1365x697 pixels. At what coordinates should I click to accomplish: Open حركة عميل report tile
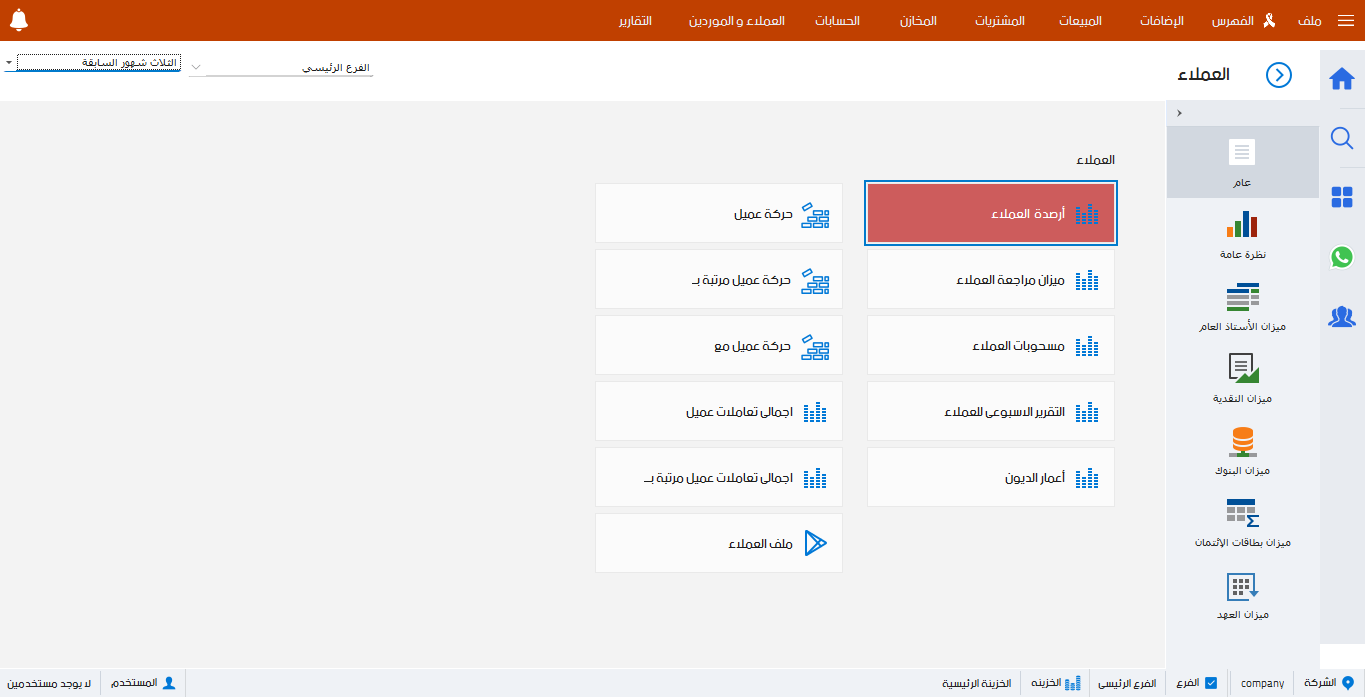coord(719,213)
